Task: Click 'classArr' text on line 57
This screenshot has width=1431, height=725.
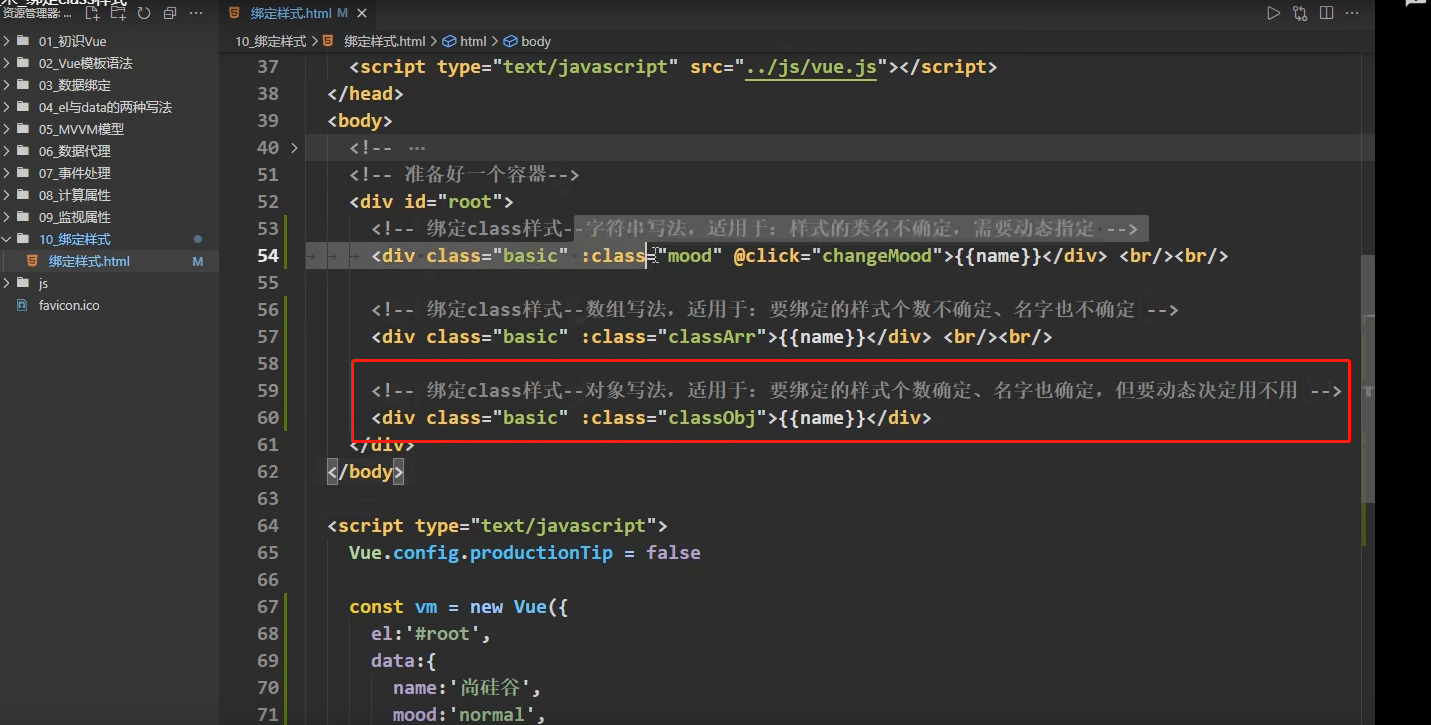Action: (712, 337)
